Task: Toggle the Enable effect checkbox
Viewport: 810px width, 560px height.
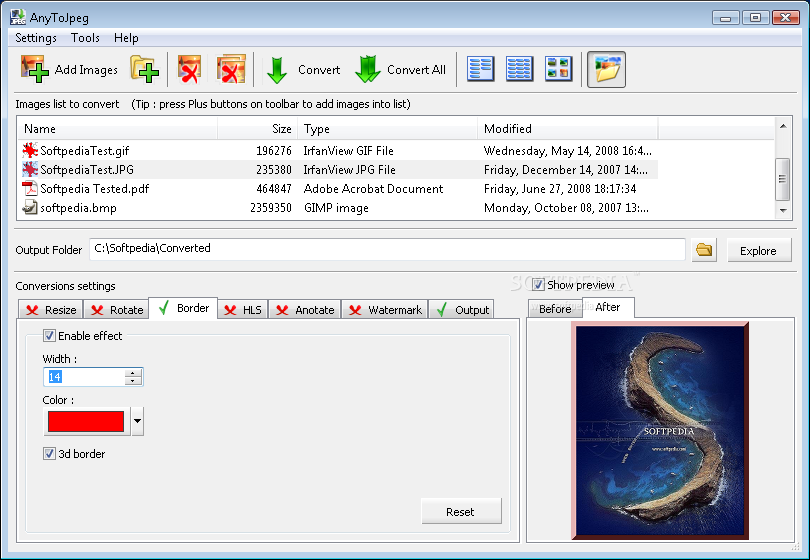Action: [49, 336]
